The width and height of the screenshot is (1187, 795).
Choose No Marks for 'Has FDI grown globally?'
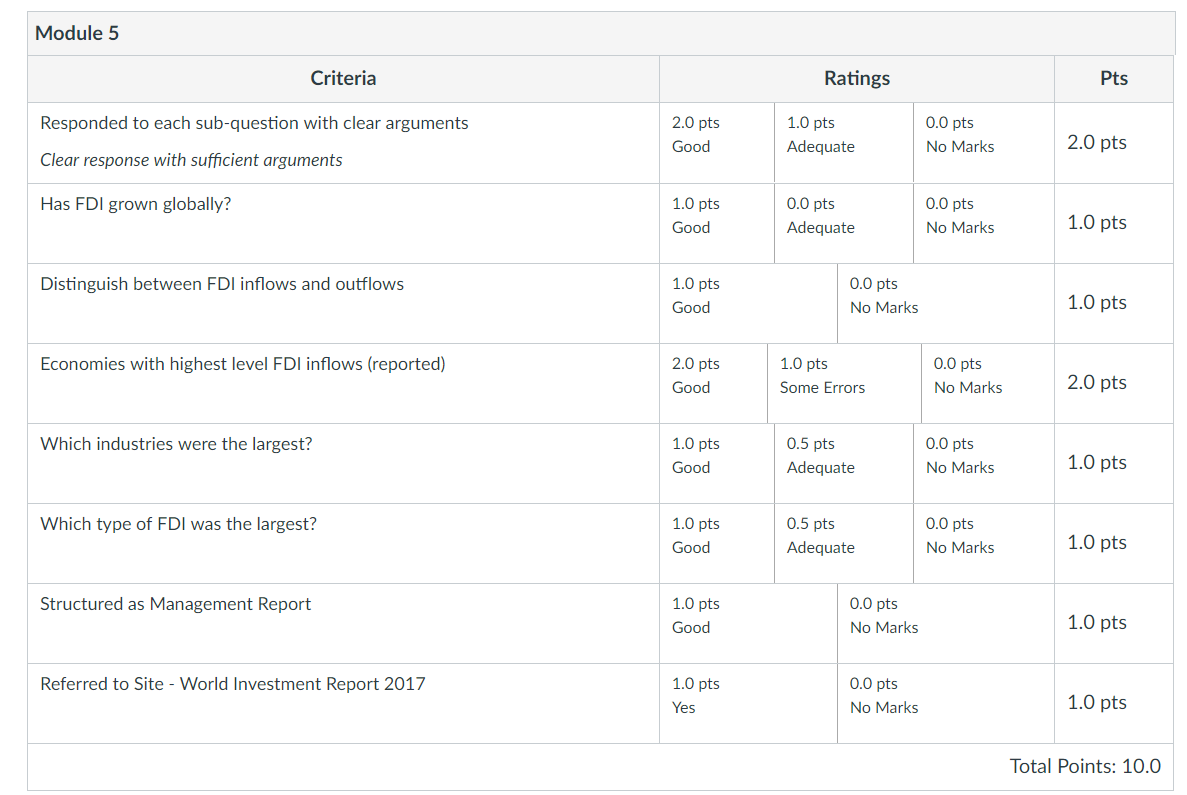pos(983,223)
